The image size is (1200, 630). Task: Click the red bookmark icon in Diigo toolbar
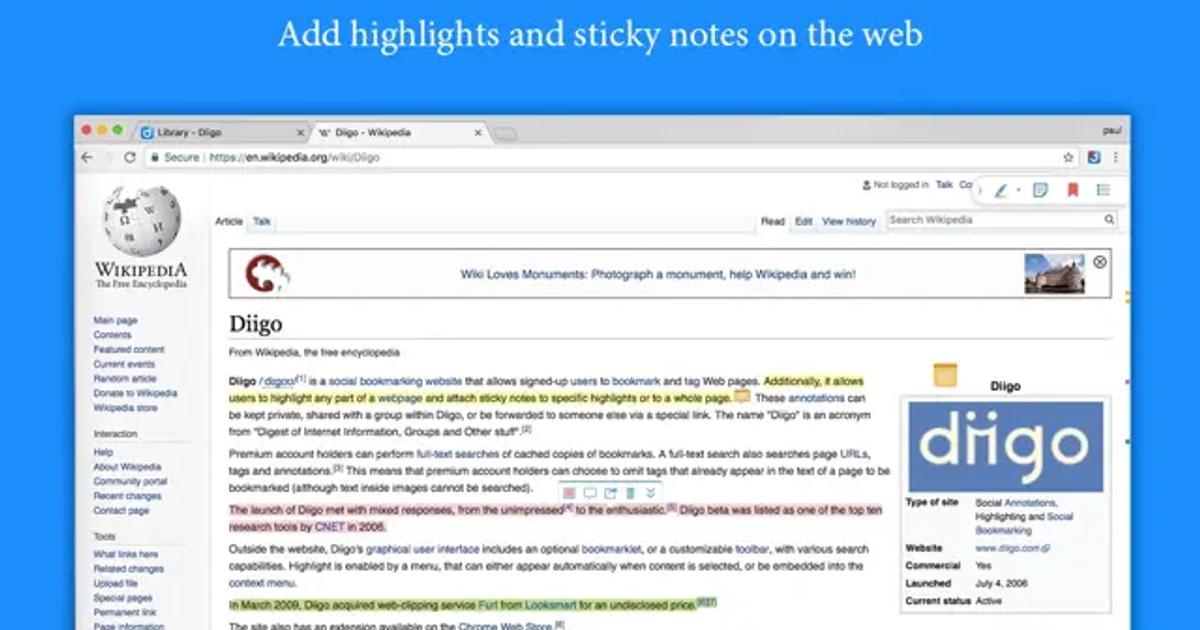pos(1073,190)
